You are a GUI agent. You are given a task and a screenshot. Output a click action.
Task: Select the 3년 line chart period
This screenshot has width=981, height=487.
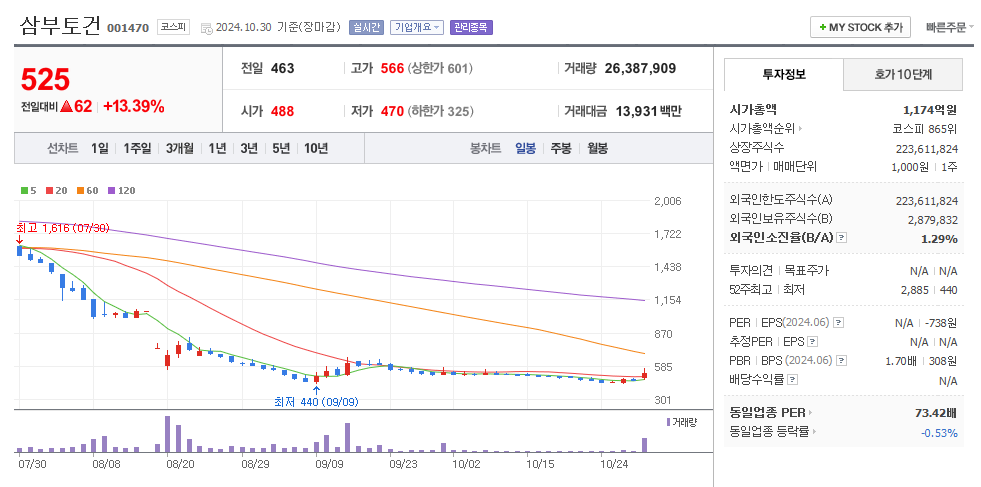point(249,149)
